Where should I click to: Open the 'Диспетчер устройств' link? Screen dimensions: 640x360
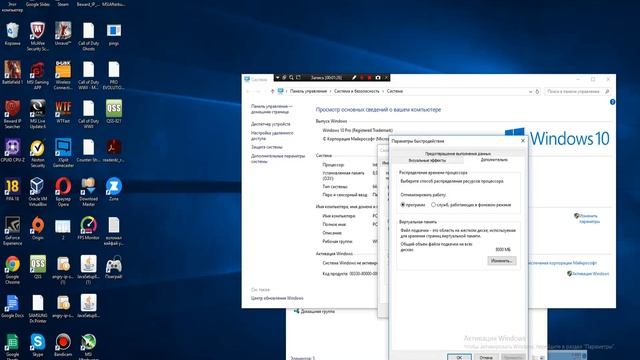tap(271, 124)
